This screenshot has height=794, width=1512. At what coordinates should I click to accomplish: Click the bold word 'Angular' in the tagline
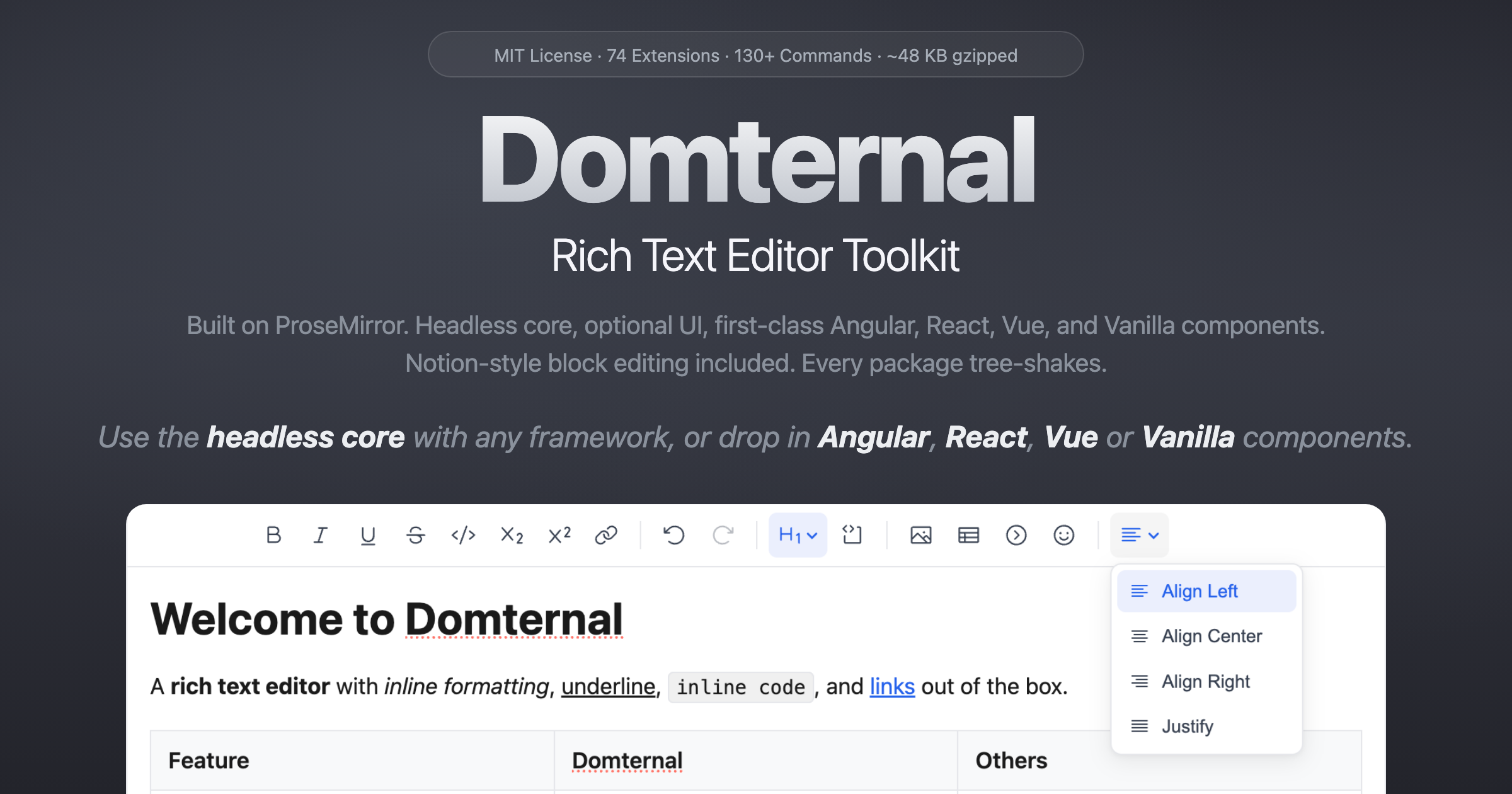click(x=874, y=437)
